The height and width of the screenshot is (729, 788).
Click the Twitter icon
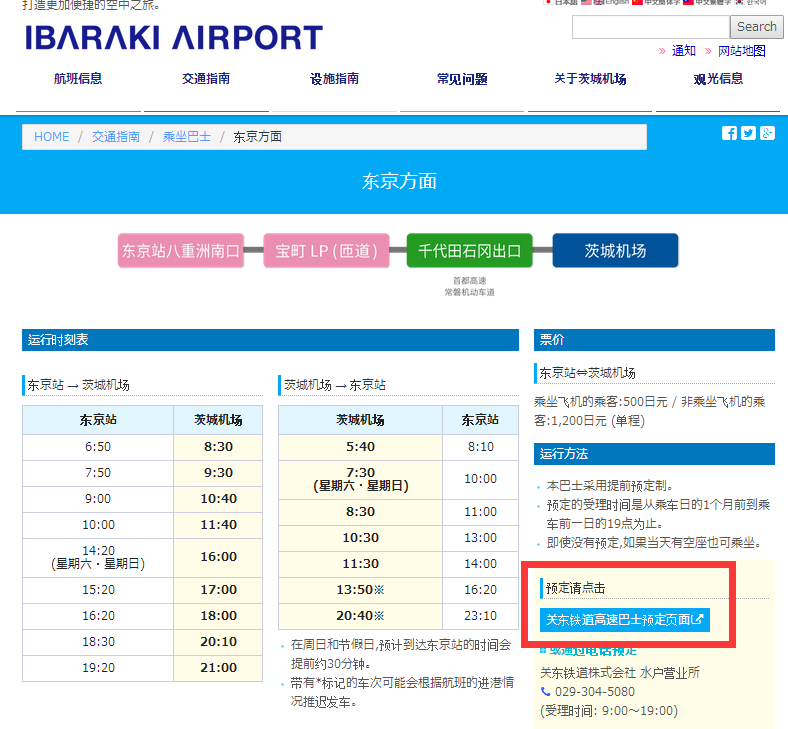coord(748,133)
